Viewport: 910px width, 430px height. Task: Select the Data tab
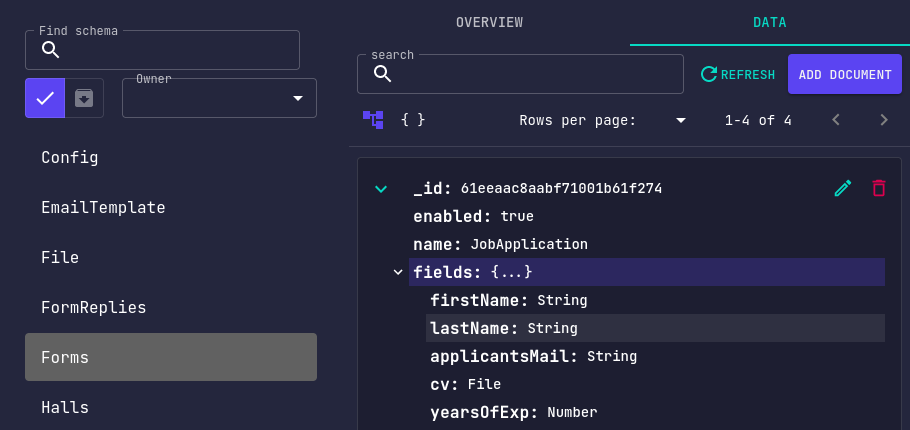(x=770, y=23)
